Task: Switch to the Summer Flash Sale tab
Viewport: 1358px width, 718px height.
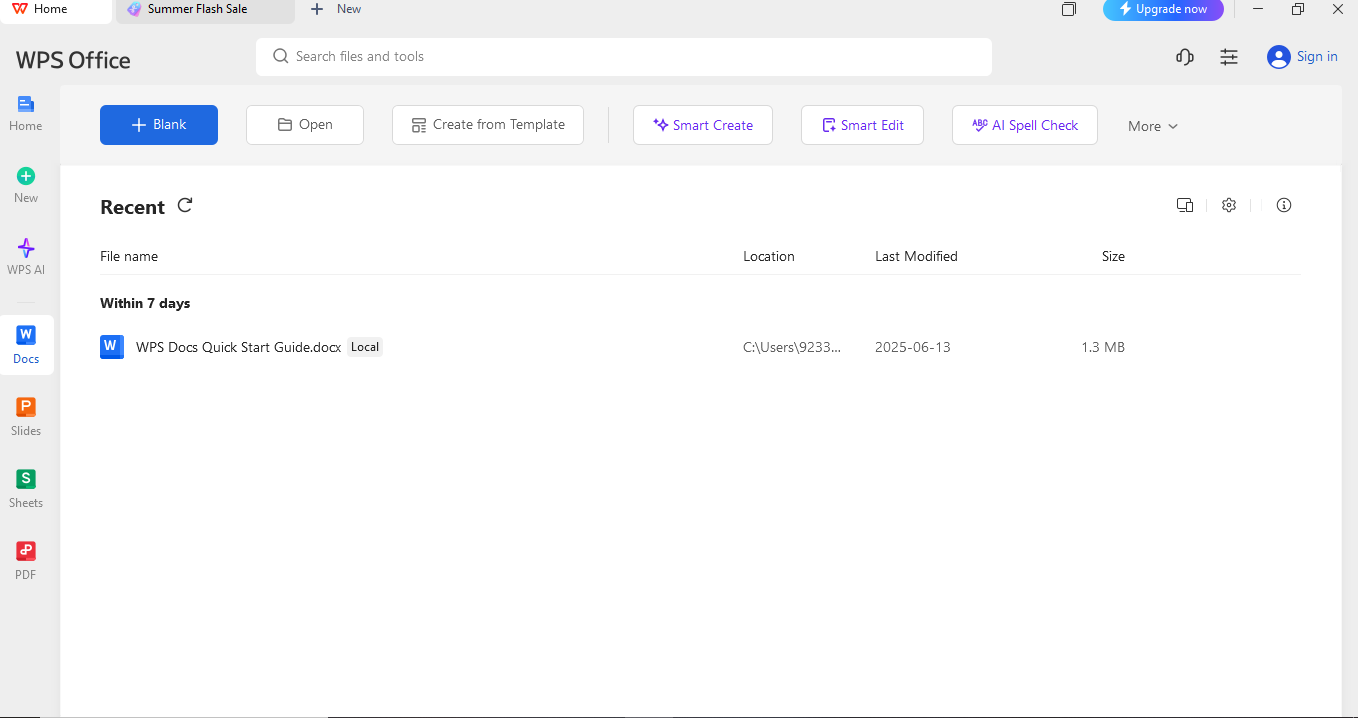Action: (x=196, y=9)
